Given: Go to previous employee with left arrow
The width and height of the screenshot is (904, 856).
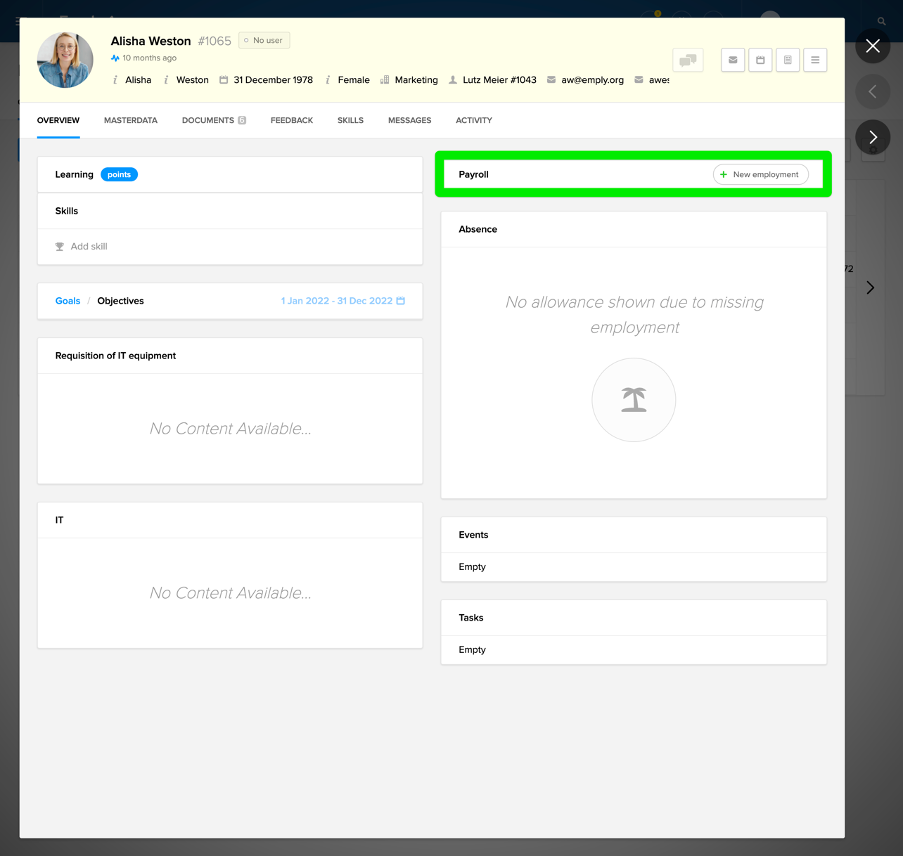Looking at the screenshot, I should point(873,92).
